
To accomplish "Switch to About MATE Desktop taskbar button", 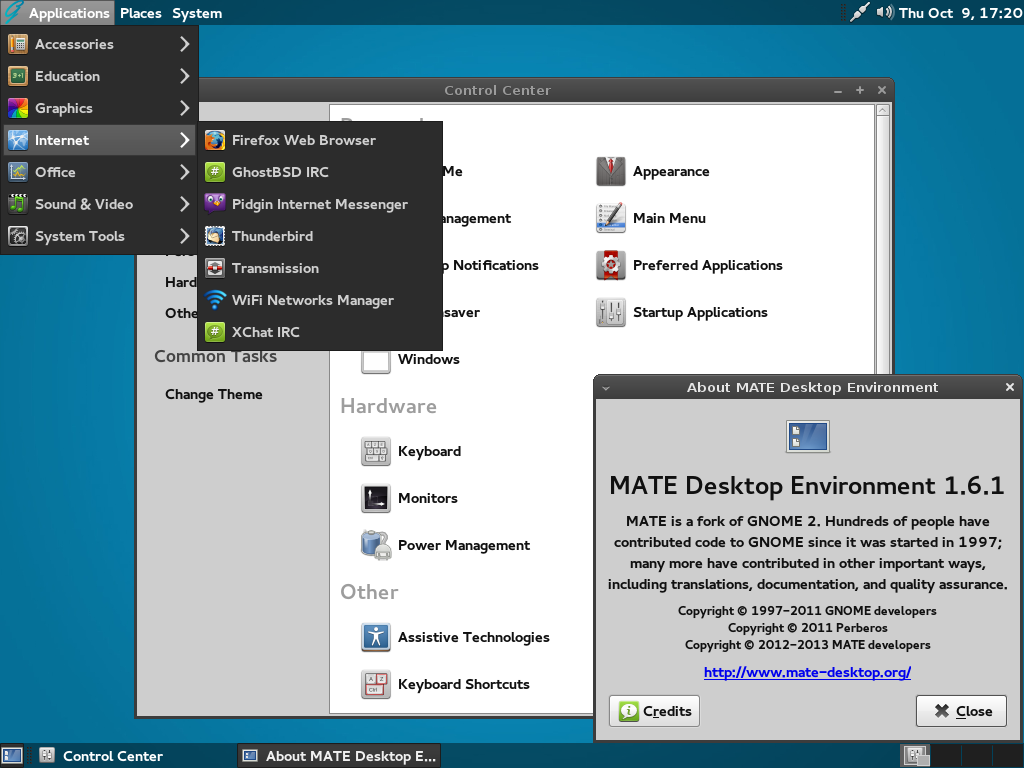I will tap(339, 756).
